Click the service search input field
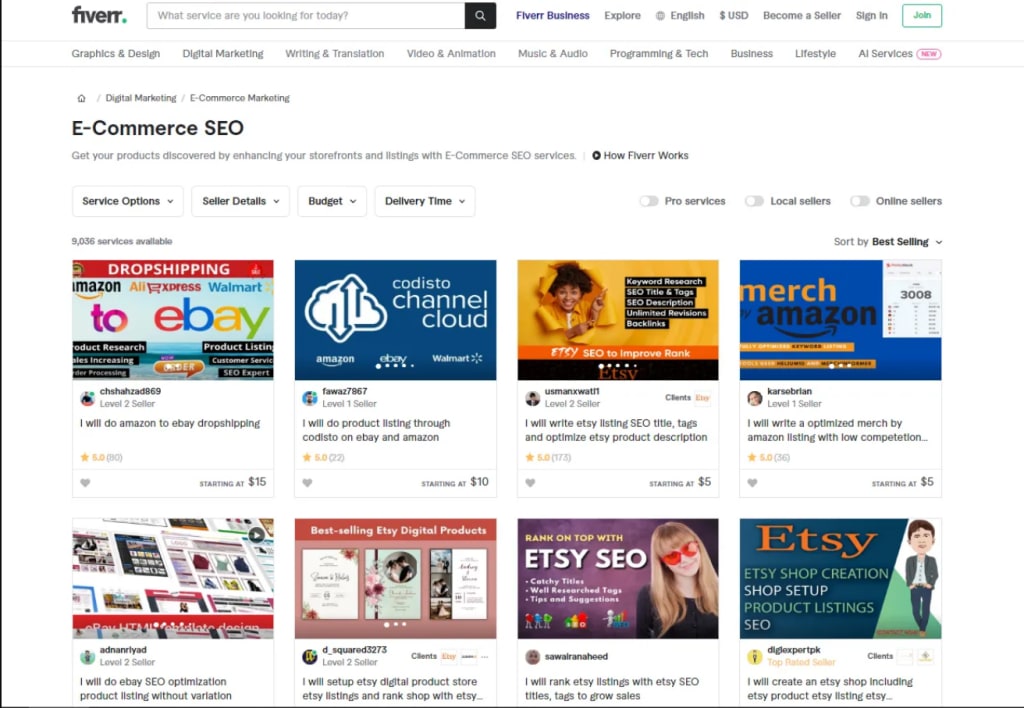Screen dimensions: 1024x708 pyautogui.click(x=306, y=16)
